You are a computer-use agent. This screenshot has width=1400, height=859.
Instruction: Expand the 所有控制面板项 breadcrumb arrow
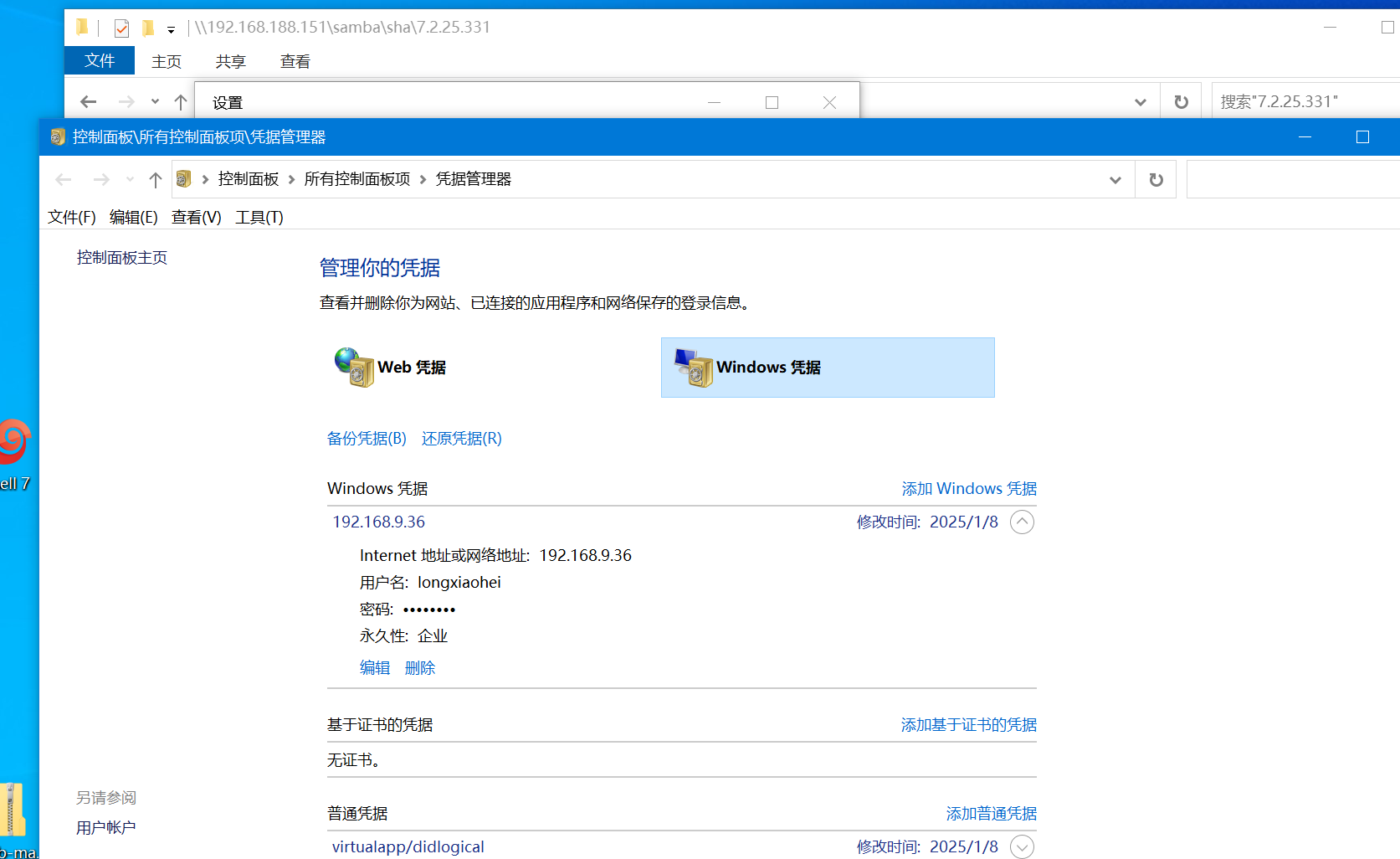point(423,179)
